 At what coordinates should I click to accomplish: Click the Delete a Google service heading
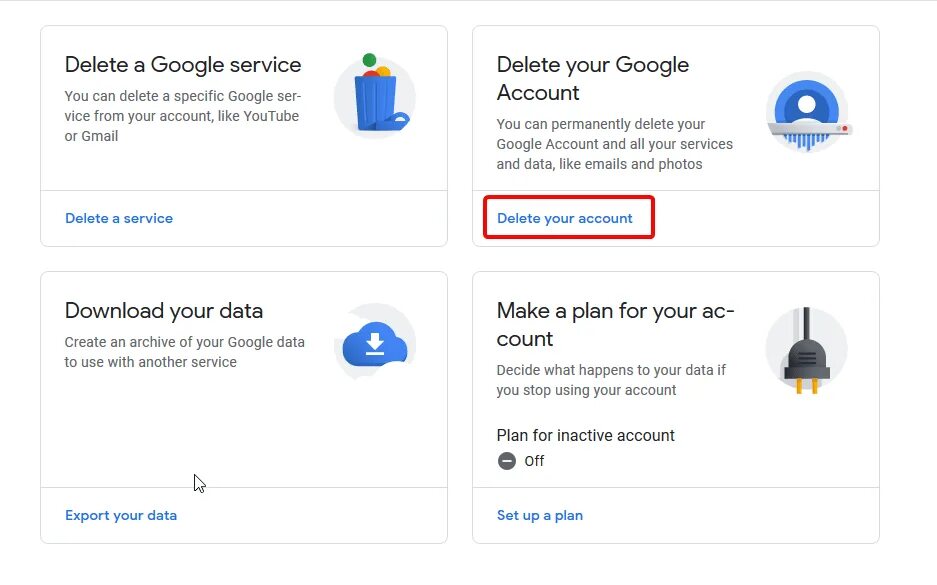tap(182, 65)
